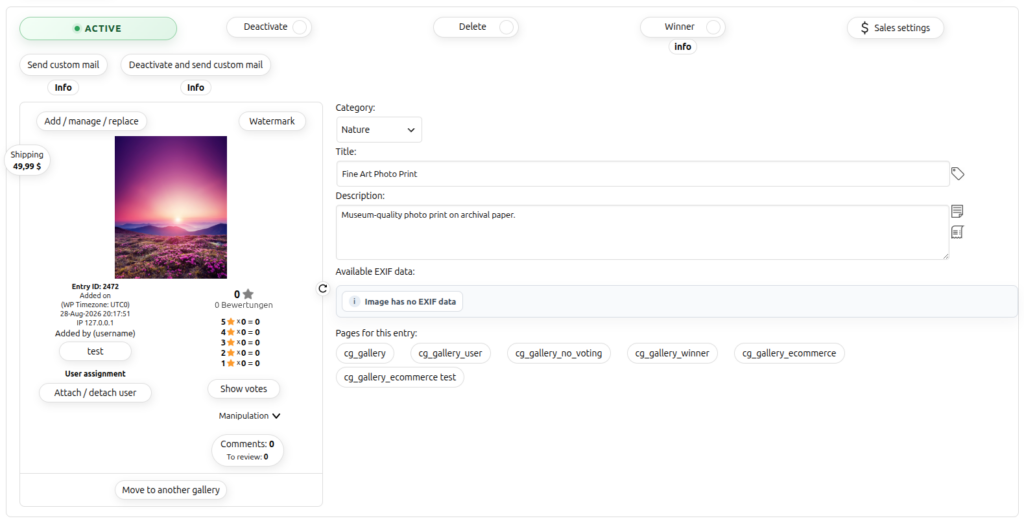
Task: Click the IP 127.0.0.1 text
Action: 95,323
